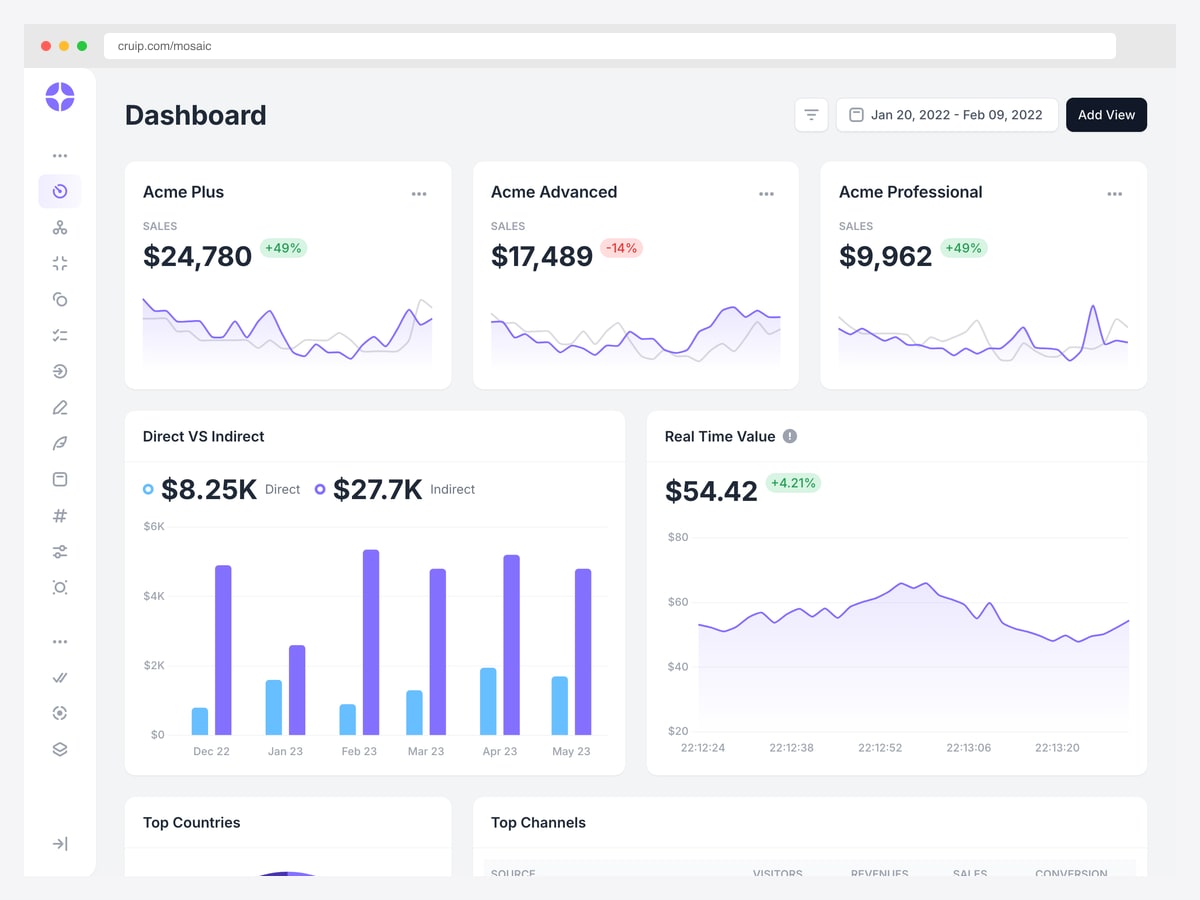
Task: Click the $80 y-axis label
Action: pyautogui.click(x=678, y=537)
